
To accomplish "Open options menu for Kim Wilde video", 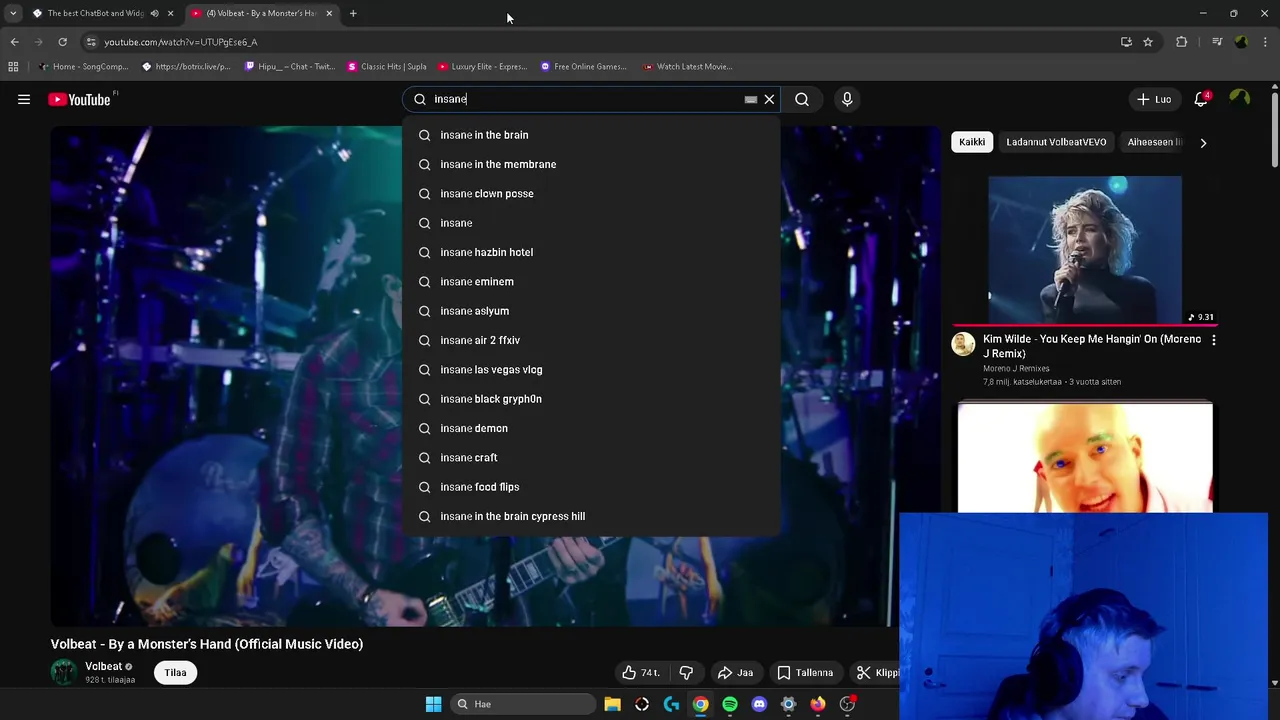I will point(1214,340).
